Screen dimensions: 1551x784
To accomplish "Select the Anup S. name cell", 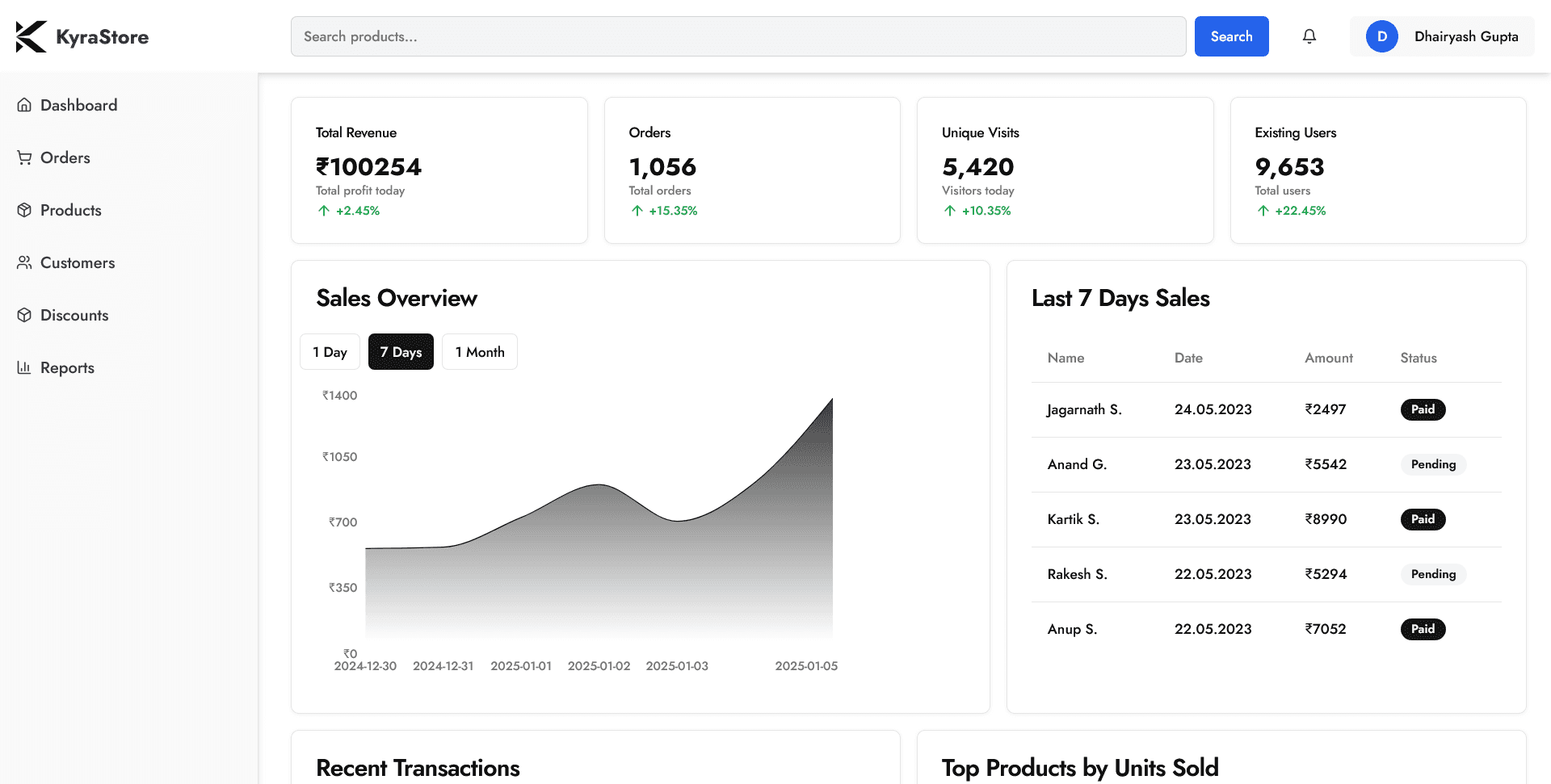I will coord(1072,629).
